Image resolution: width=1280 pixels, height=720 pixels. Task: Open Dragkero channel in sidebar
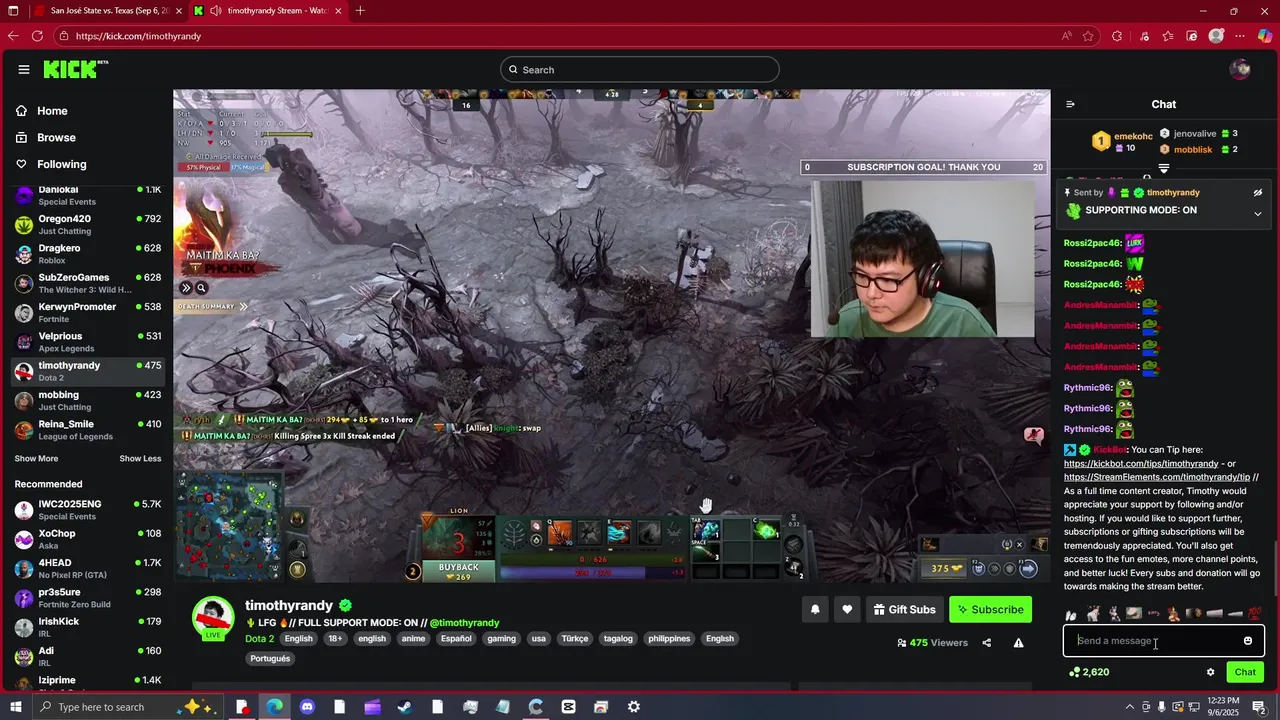tap(88, 254)
